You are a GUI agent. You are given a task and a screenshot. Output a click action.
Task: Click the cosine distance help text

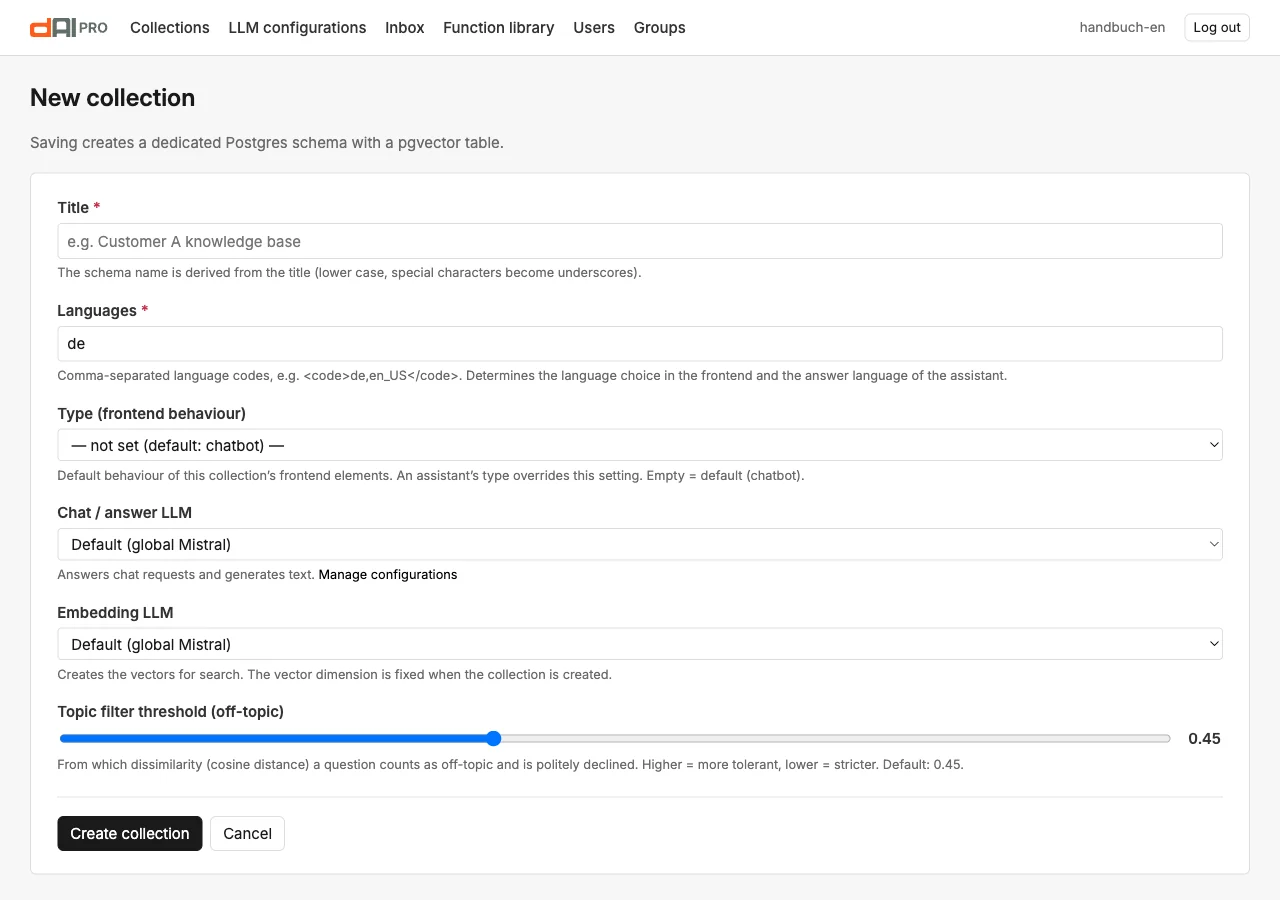coord(510,765)
